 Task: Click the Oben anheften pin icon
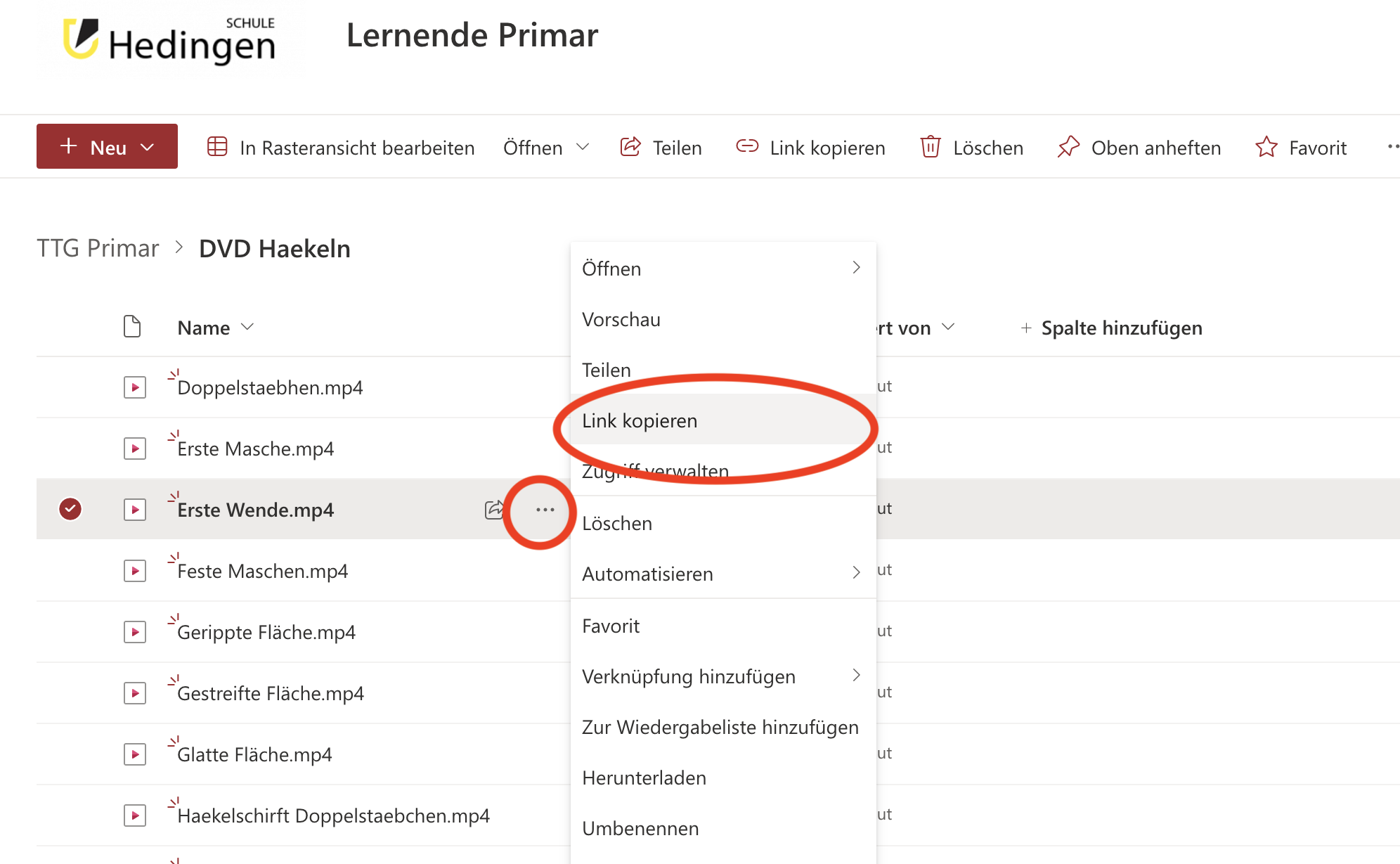(1068, 147)
